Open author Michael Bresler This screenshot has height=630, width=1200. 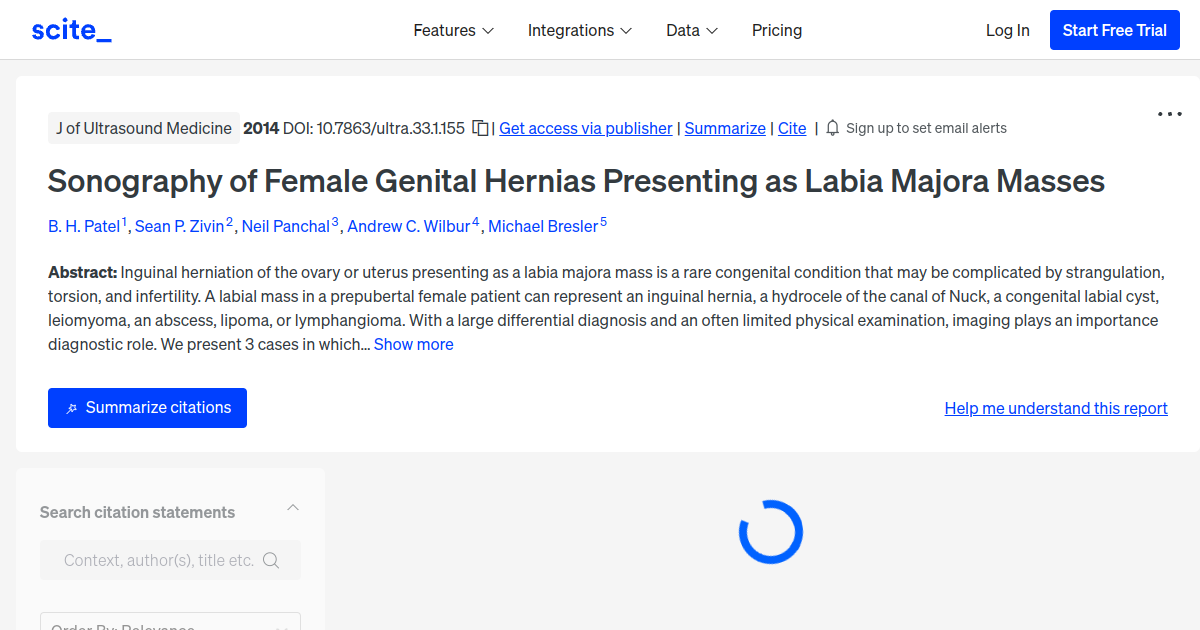click(x=543, y=226)
